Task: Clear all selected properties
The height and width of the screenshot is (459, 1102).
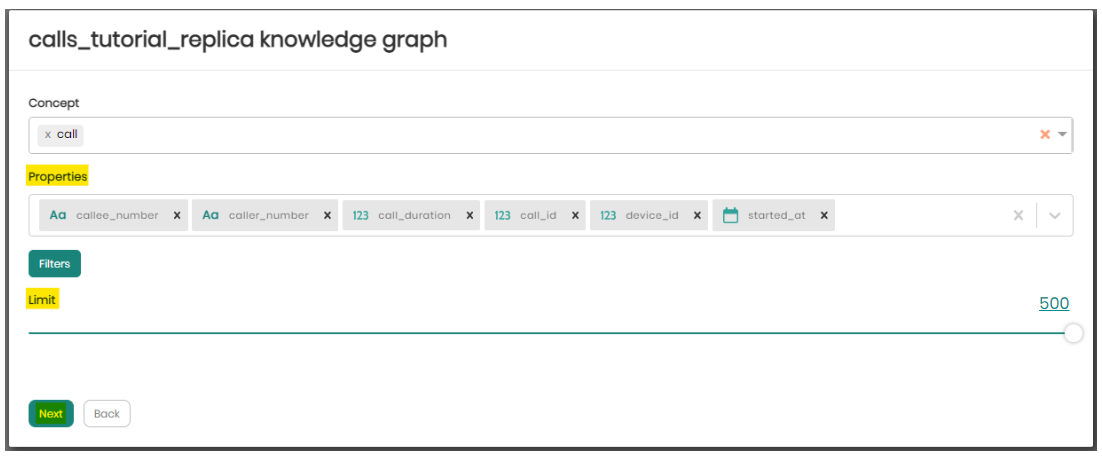Action: tap(1018, 215)
